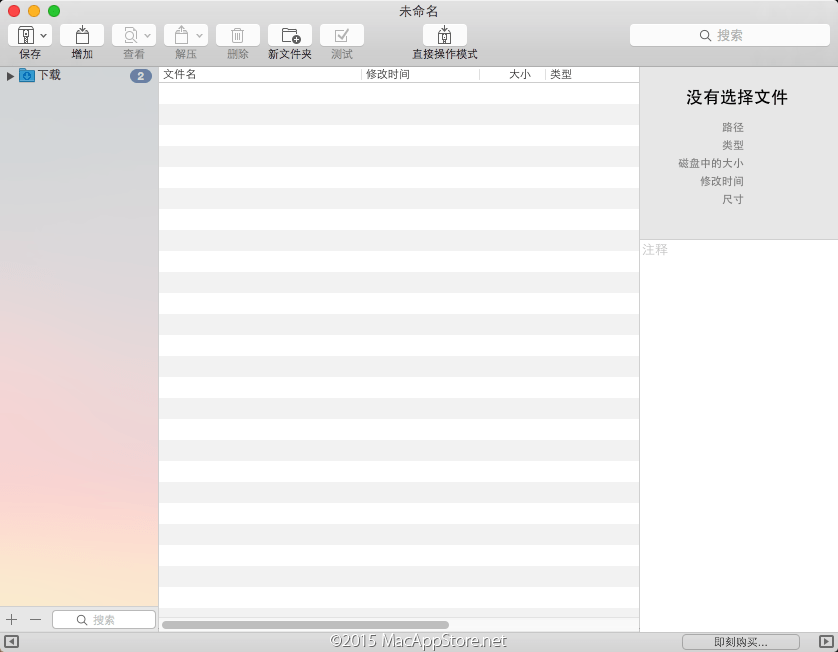
Task: Toggle direct operation mode (直接操作模式)
Action: tap(445, 35)
